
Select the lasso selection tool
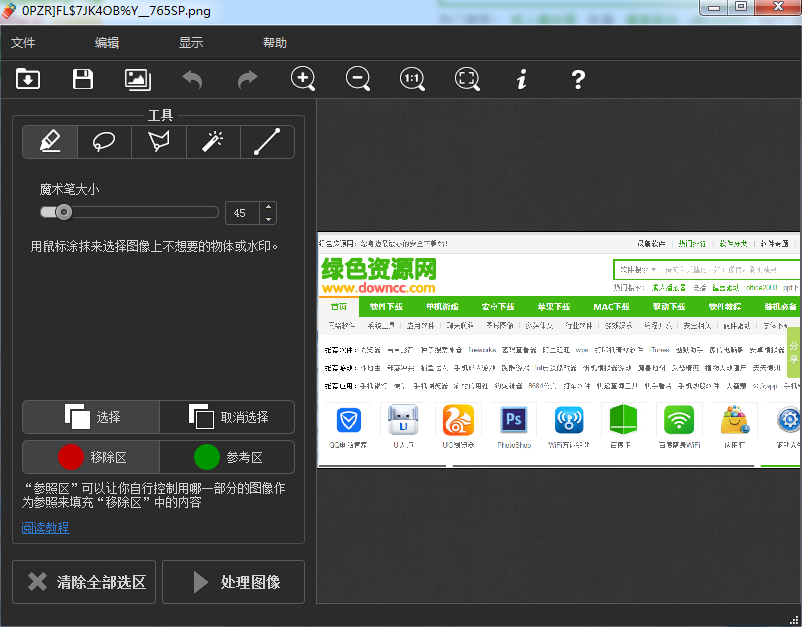tap(103, 141)
